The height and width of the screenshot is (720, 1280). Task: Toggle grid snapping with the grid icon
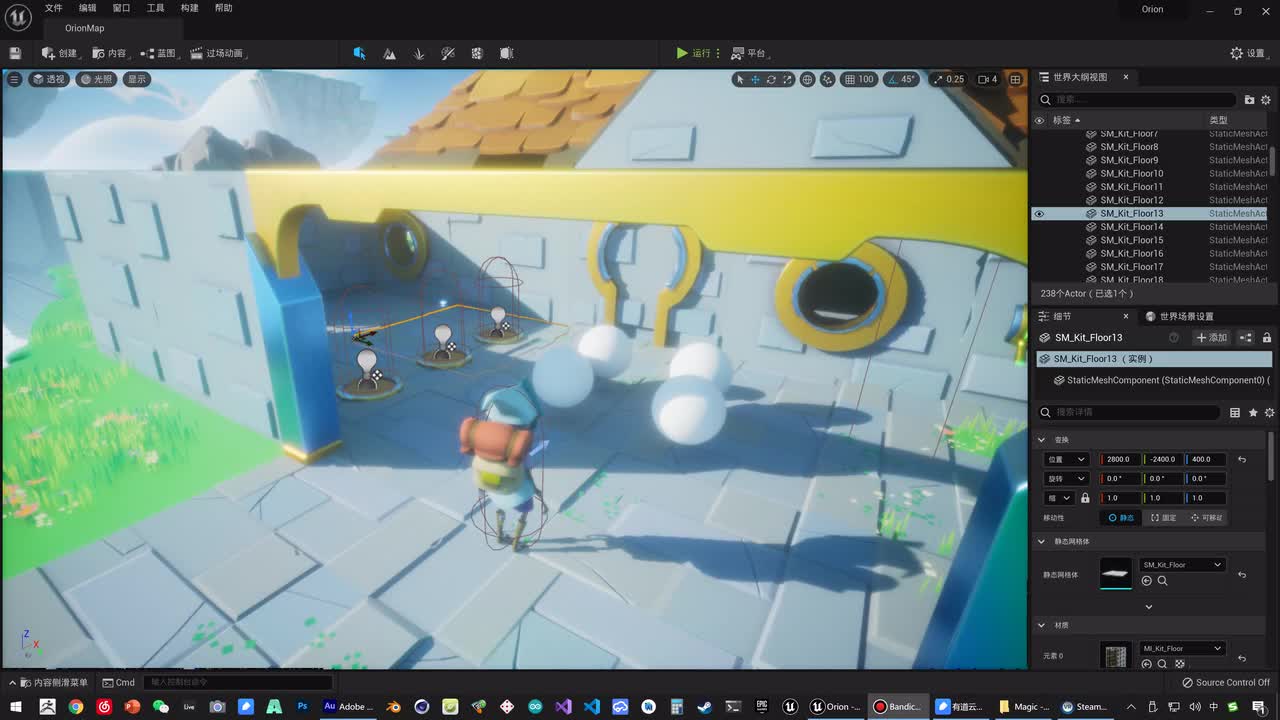click(x=849, y=79)
